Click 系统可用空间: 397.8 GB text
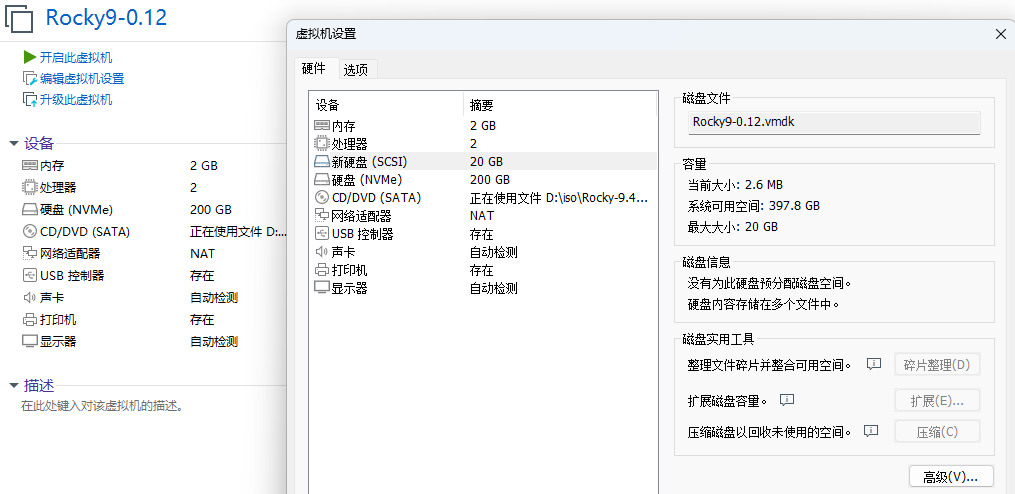 point(753,206)
